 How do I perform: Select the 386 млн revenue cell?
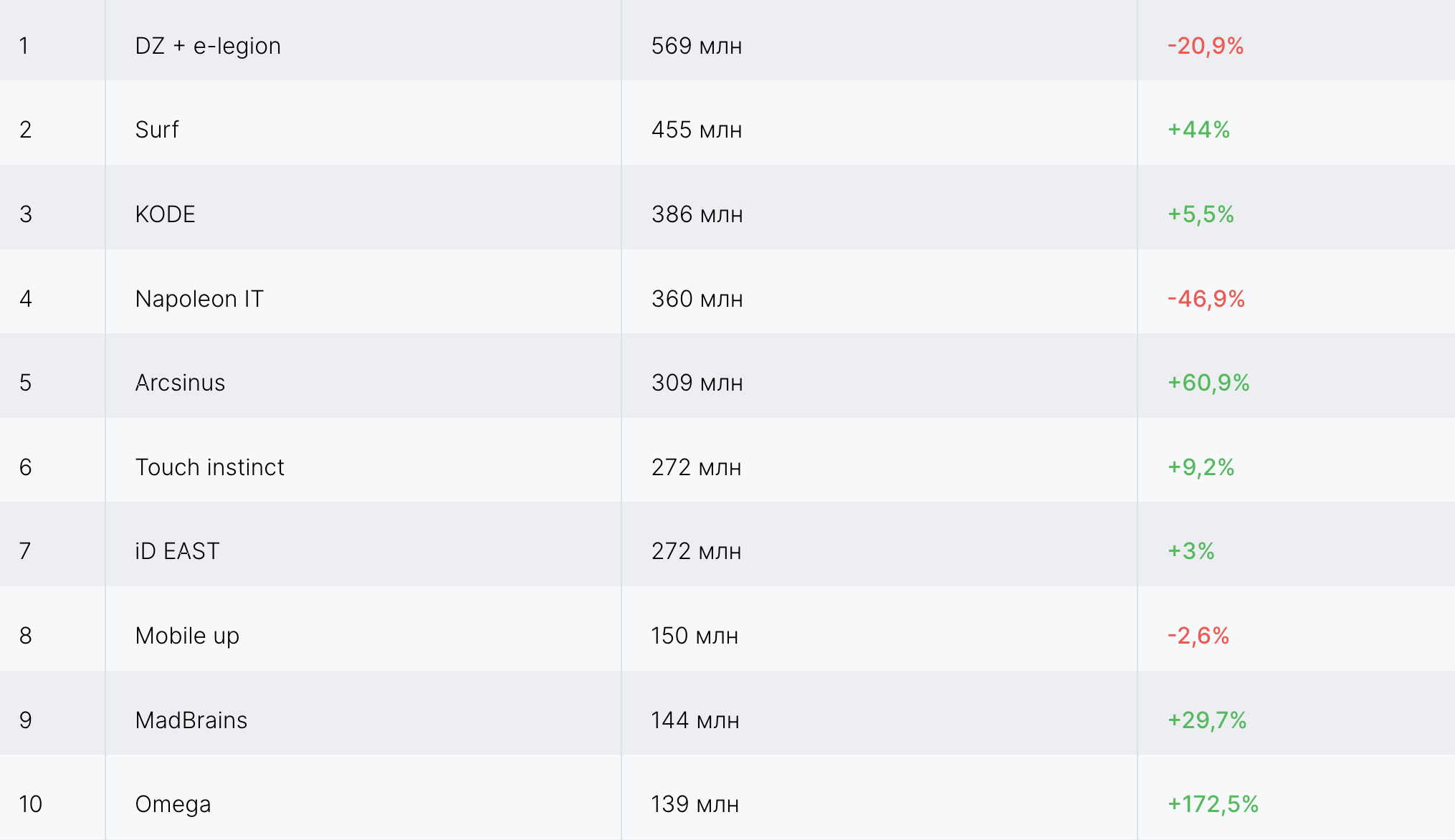pyautogui.click(x=697, y=214)
